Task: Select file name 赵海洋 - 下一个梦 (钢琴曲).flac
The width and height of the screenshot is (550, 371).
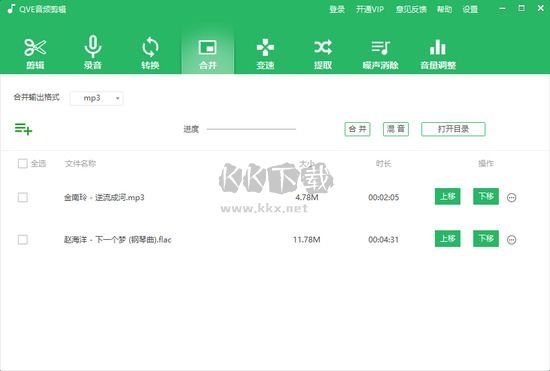Action: pos(118,240)
